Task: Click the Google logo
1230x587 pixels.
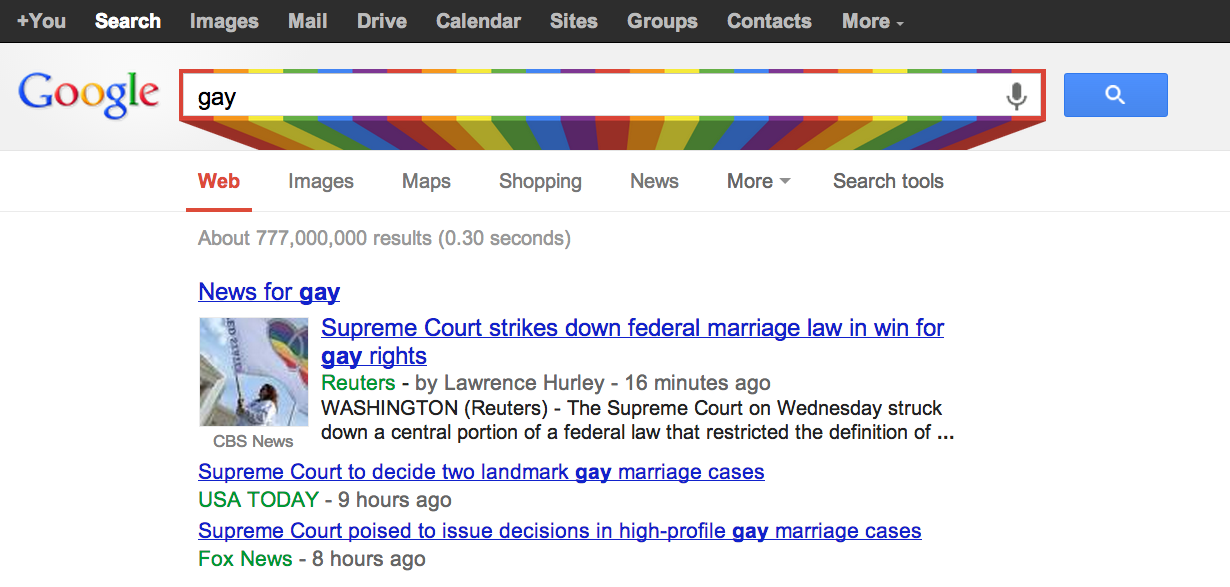Action: pyautogui.click(x=89, y=94)
